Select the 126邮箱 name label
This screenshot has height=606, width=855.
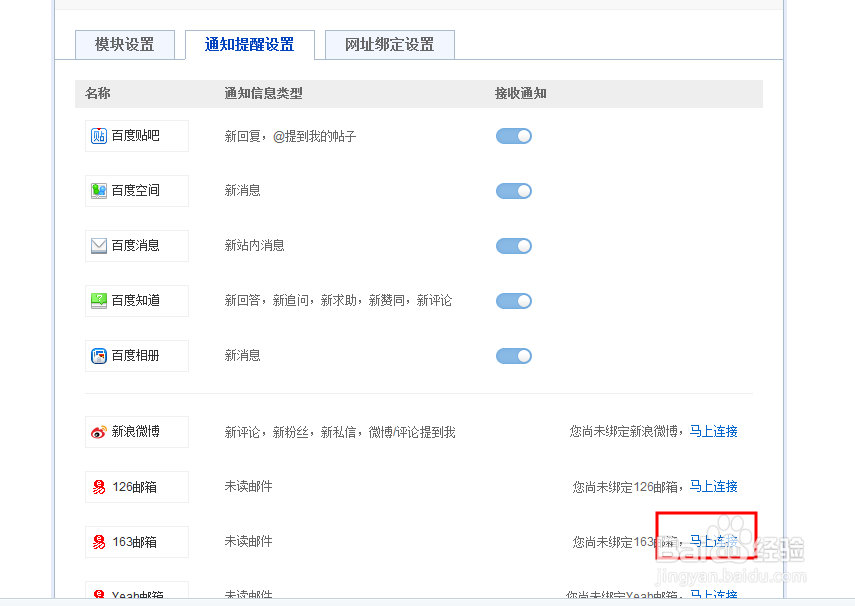134,487
